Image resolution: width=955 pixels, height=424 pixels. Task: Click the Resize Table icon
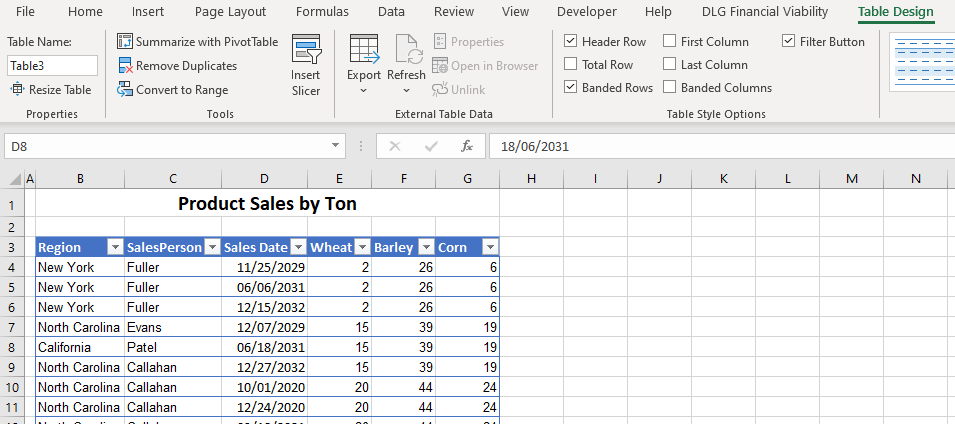(18, 90)
